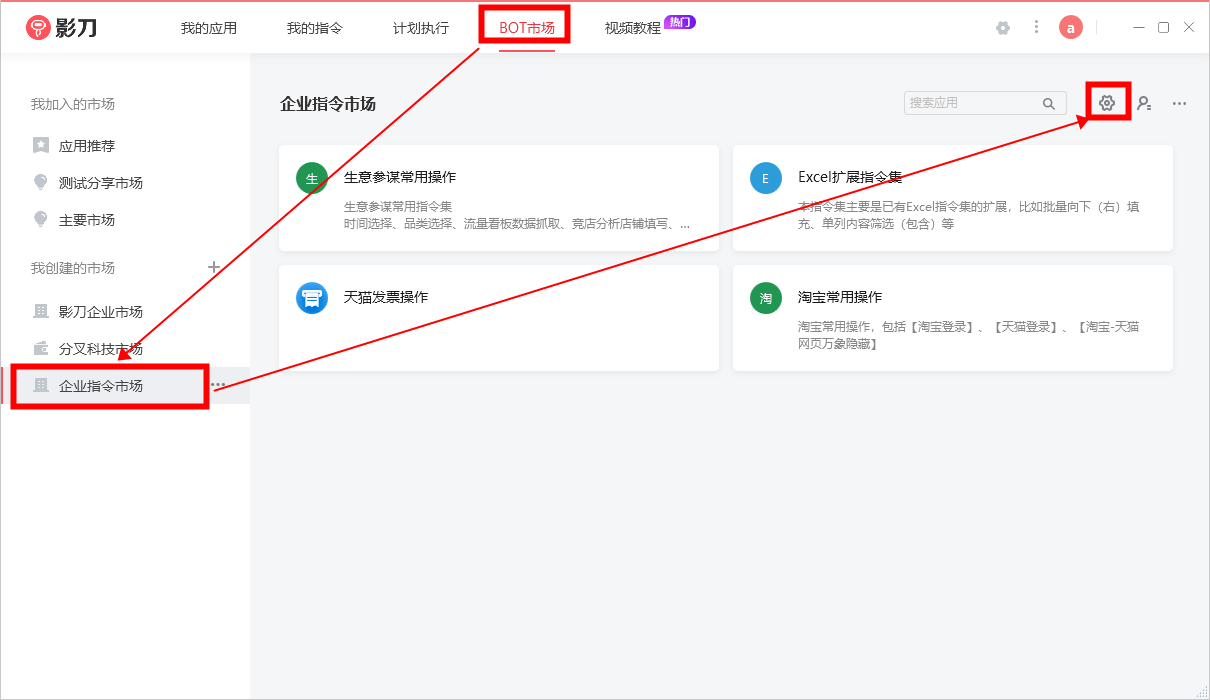
Task: Open settings gear in title bar
Action: [x=1003, y=28]
